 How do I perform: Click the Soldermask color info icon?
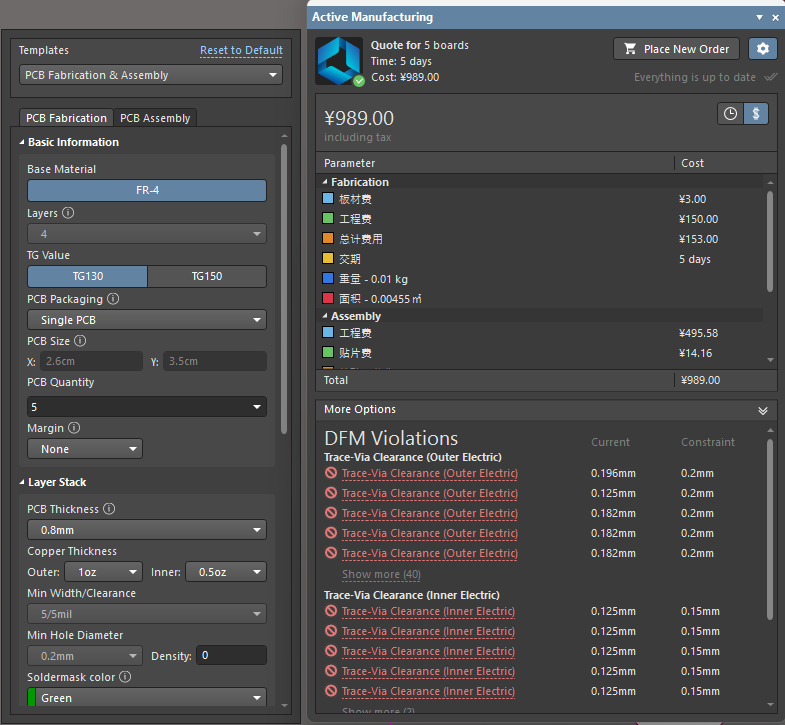[x=125, y=677]
